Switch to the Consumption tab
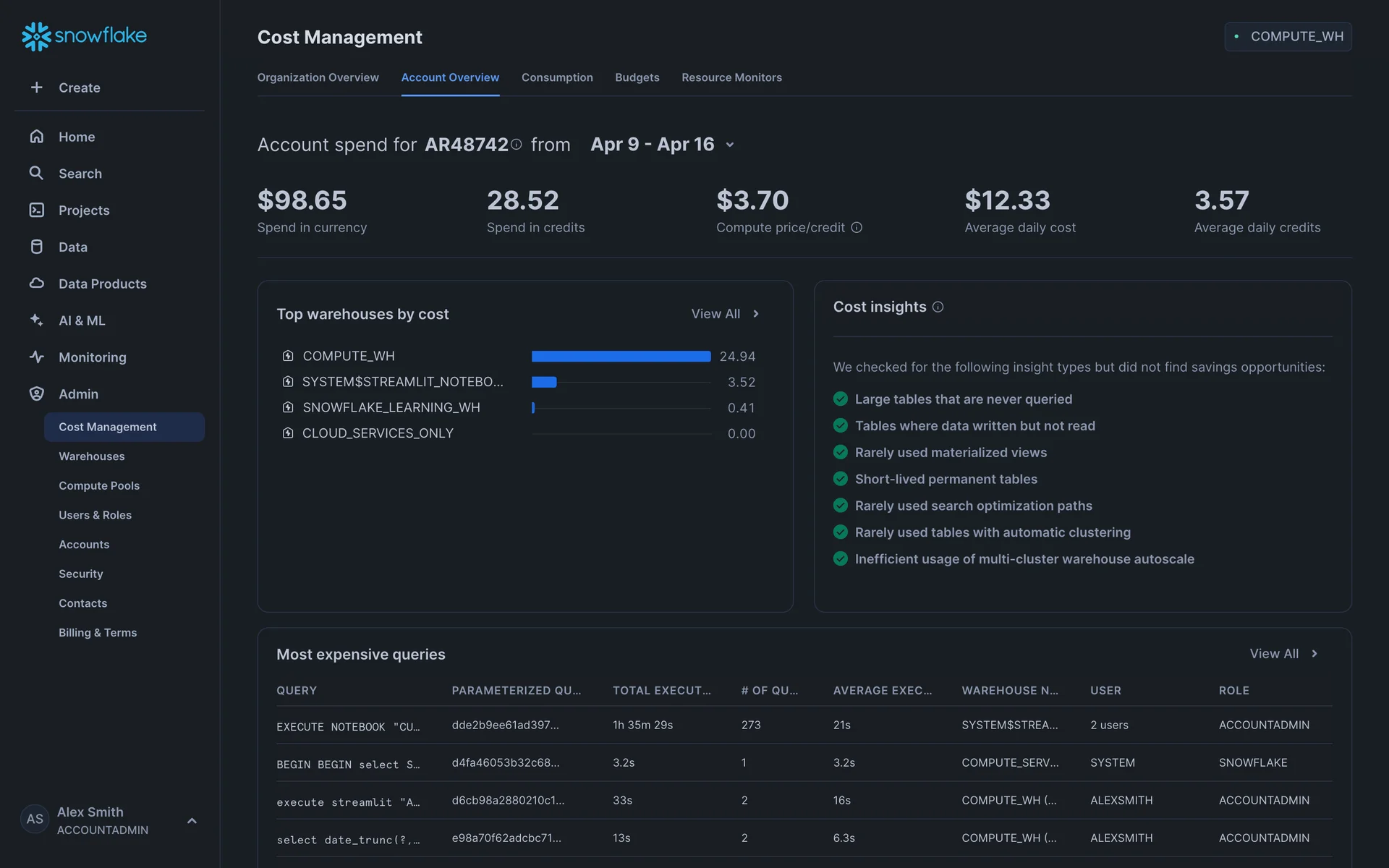Screen dimensions: 1389x868 pyautogui.click(x=557, y=77)
